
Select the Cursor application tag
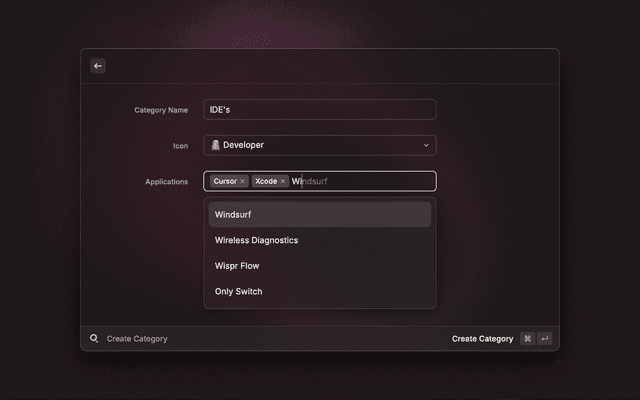(225, 181)
